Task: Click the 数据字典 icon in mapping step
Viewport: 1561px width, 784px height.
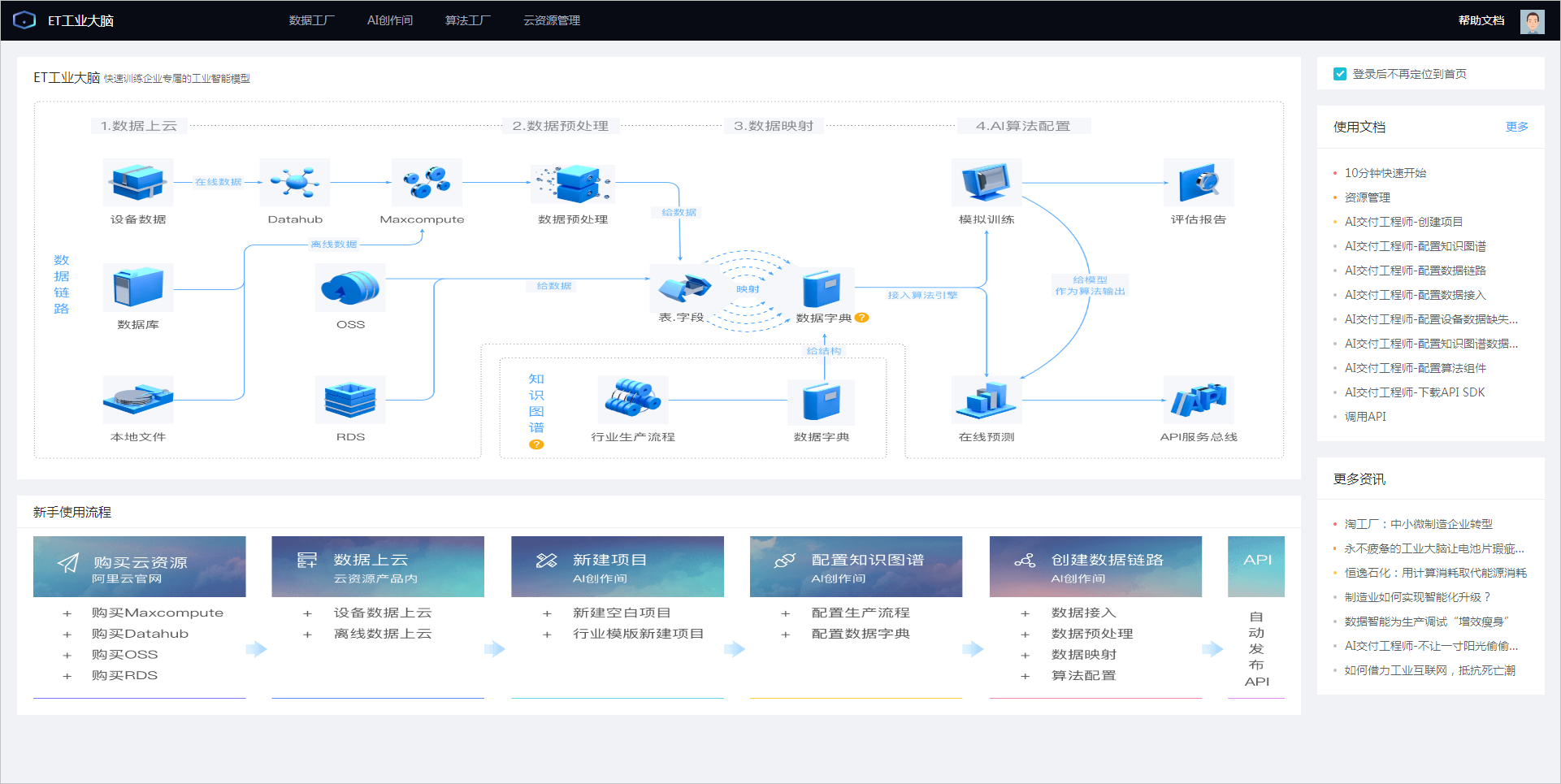Action: 822,289
